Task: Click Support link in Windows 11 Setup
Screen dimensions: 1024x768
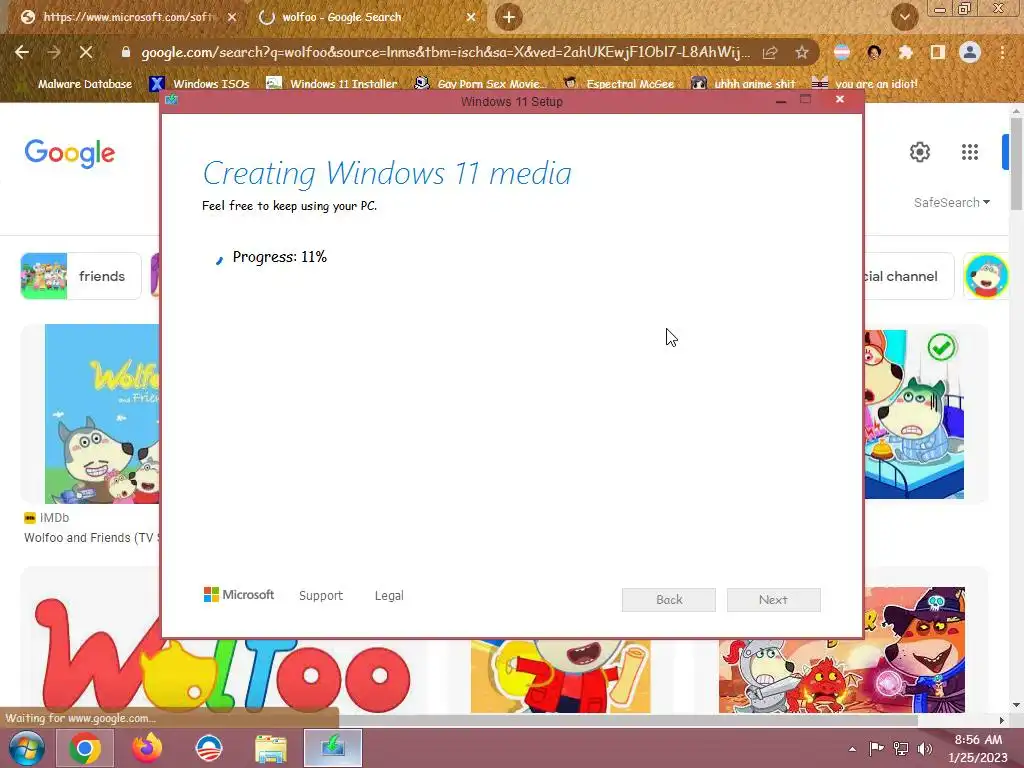Action: (321, 596)
